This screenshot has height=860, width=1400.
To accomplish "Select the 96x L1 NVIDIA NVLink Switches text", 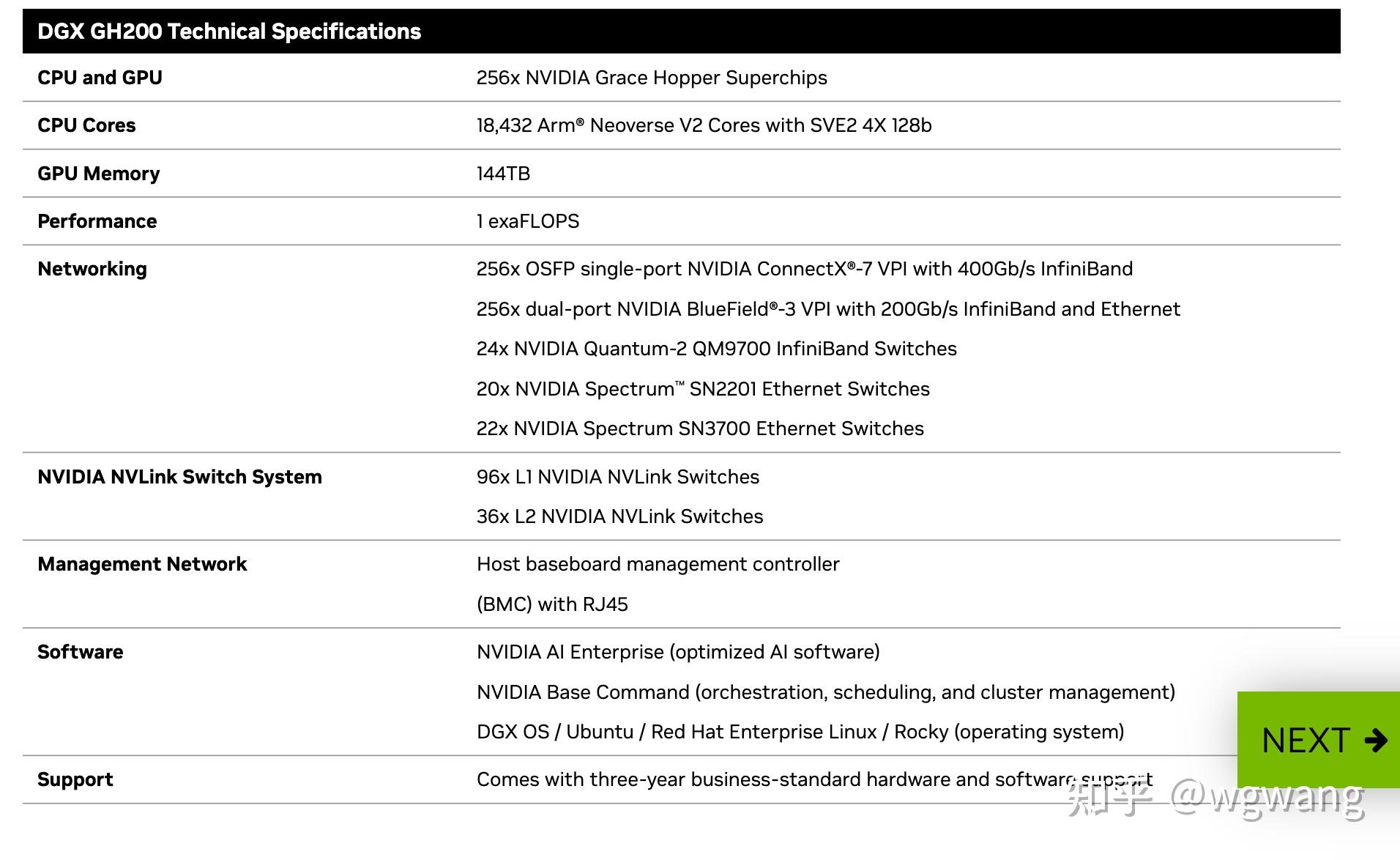I will [x=617, y=477].
